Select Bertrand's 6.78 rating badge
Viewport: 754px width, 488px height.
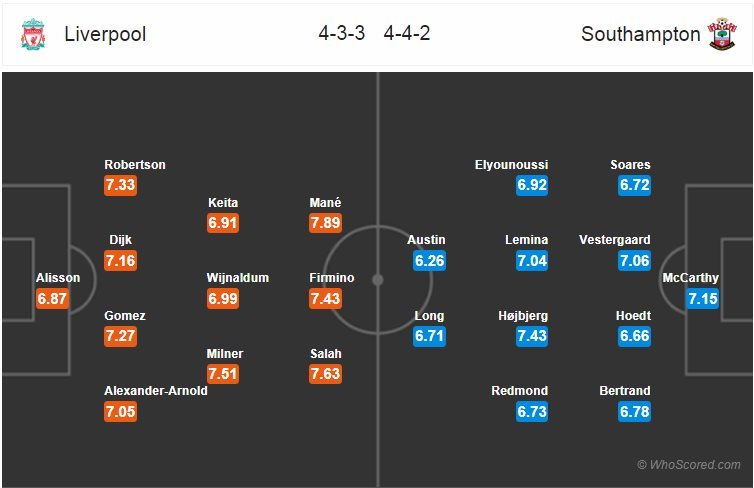pos(633,411)
